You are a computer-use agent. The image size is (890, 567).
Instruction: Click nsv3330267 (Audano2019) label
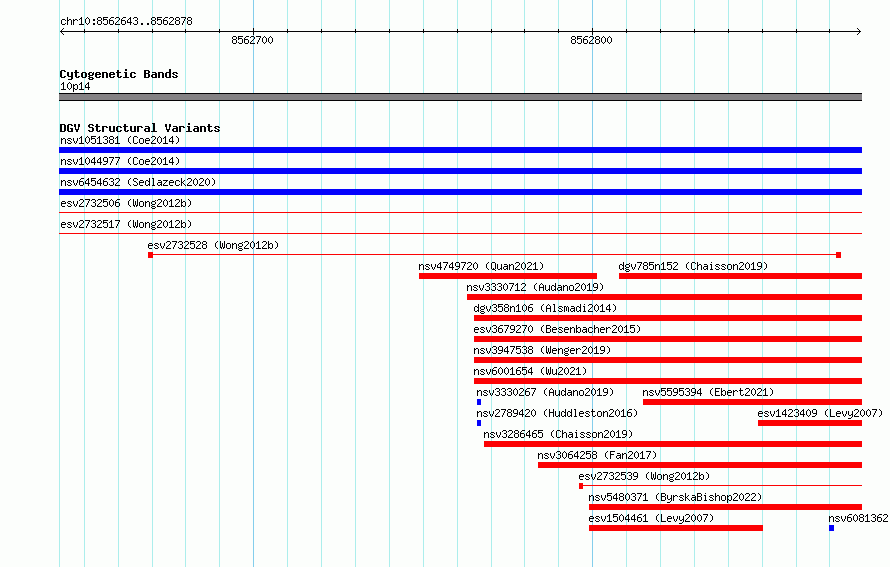(x=545, y=392)
